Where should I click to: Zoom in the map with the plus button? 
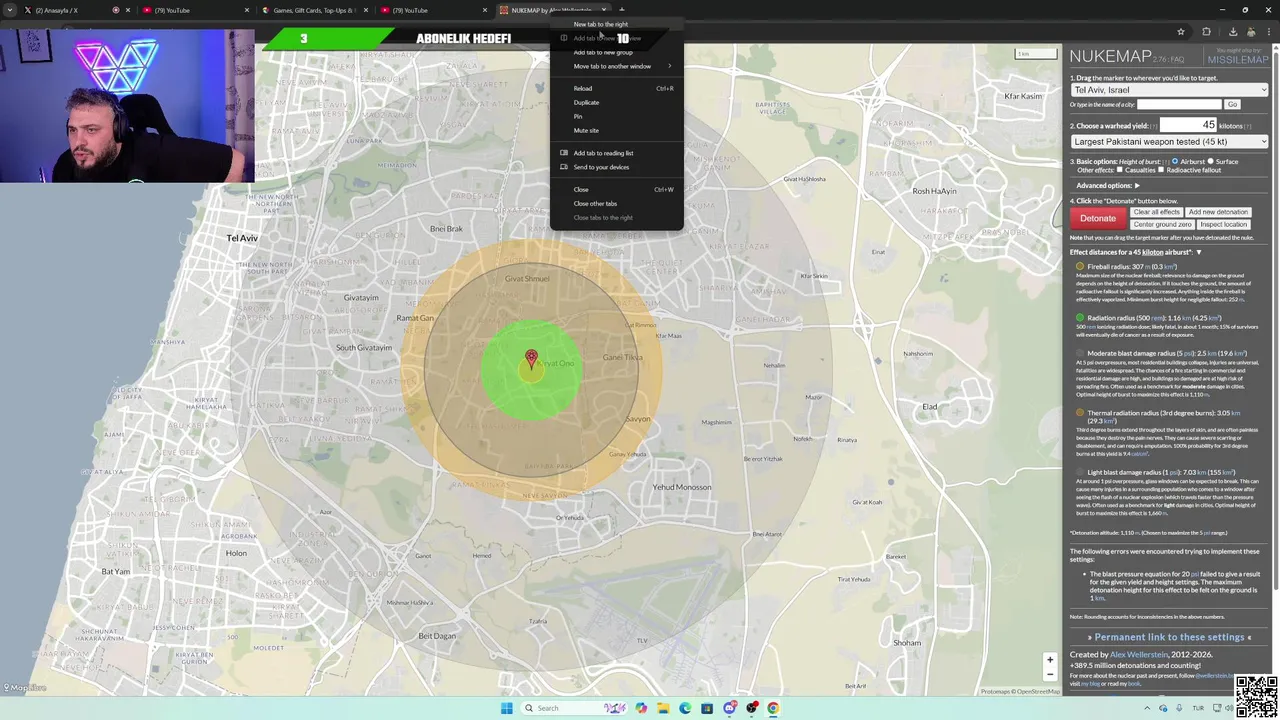coord(1050,660)
